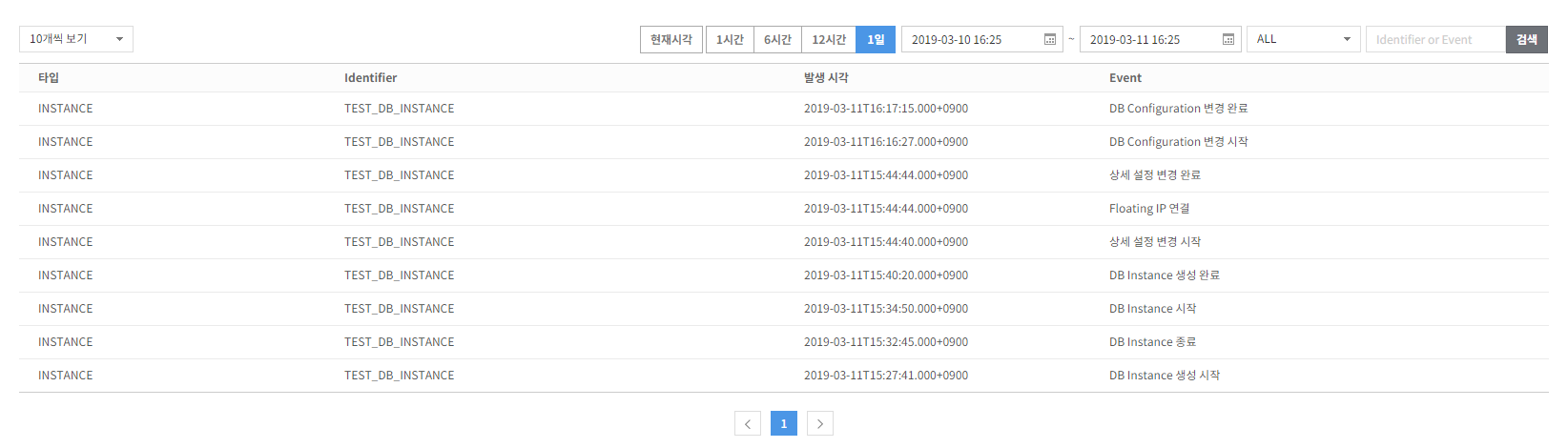Click TEST_DB_INSTANCE in DB Configuration 변경 완료 row
This screenshot has height=448, width=1568.
[400, 109]
